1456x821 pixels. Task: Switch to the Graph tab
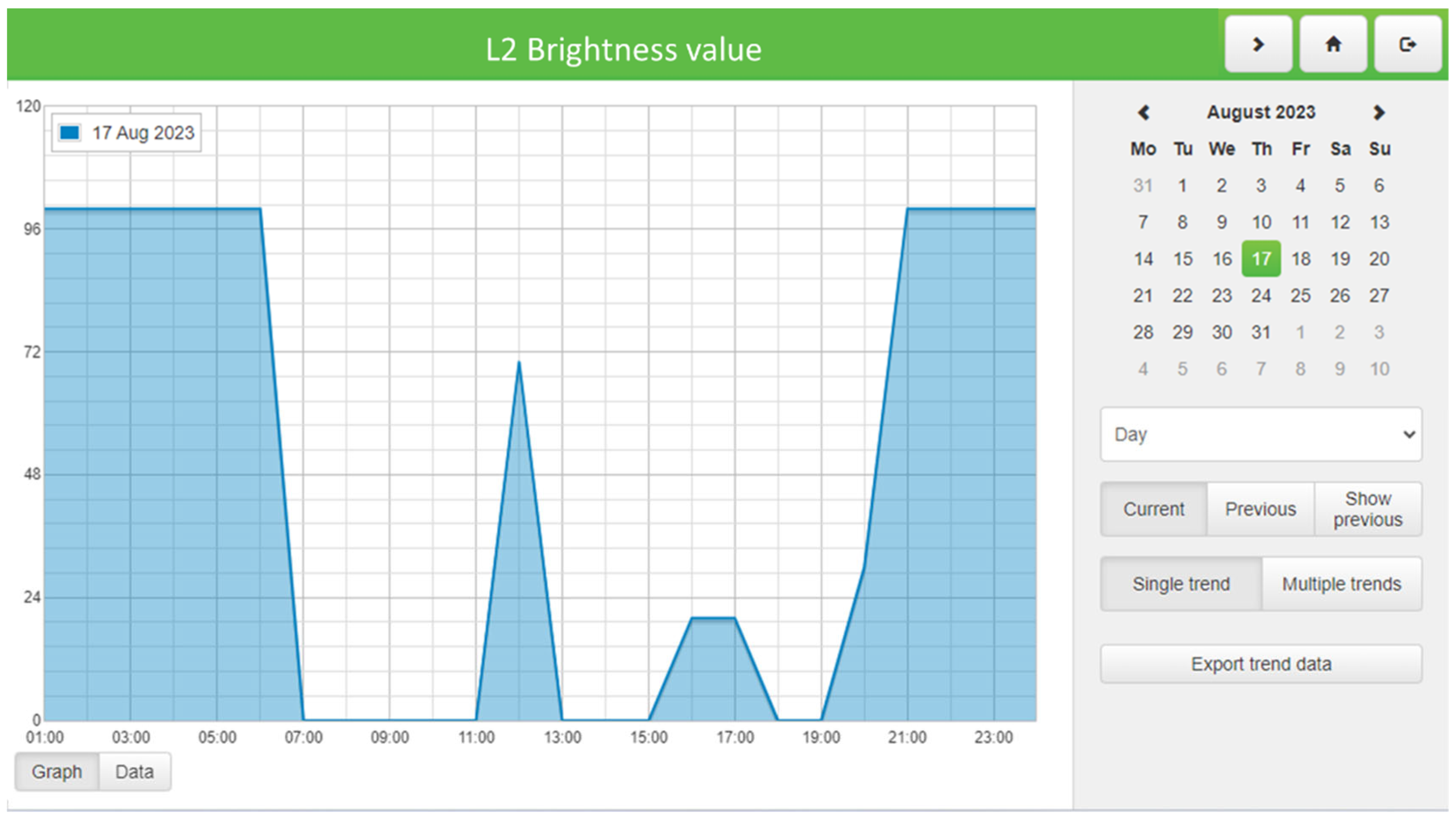coord(57,771)
